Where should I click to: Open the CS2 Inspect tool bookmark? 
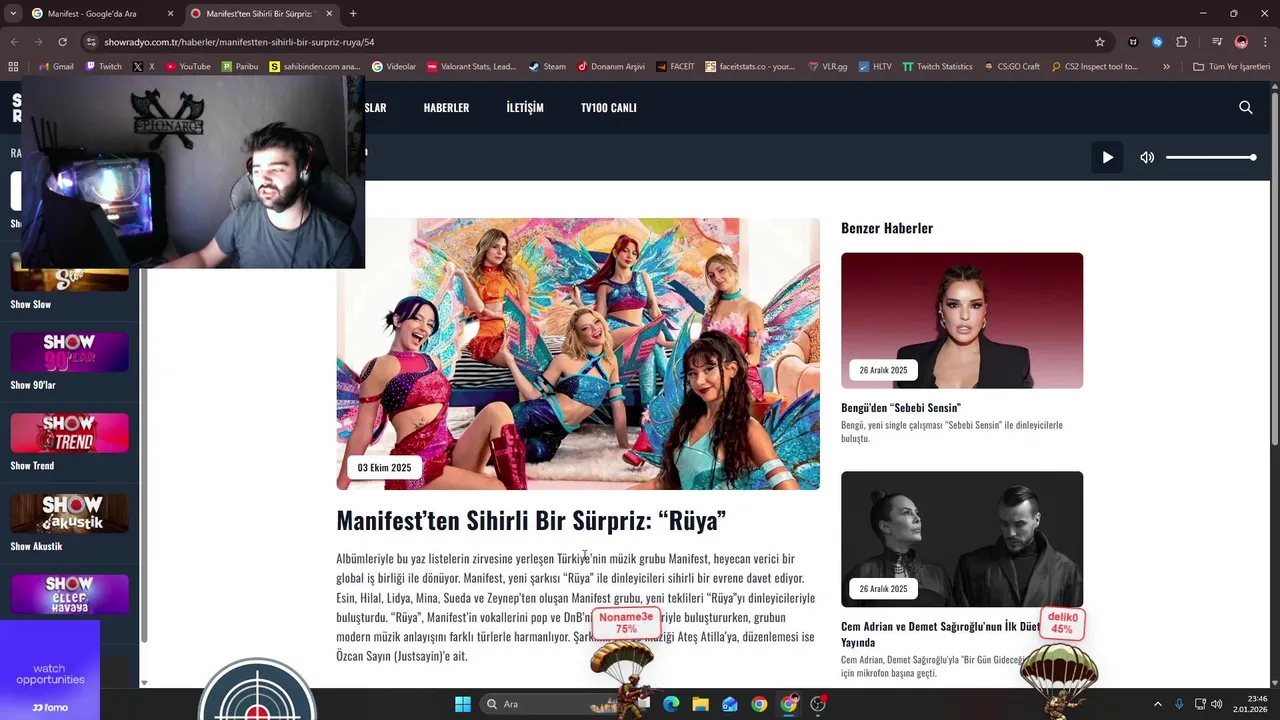point(1095,67)
